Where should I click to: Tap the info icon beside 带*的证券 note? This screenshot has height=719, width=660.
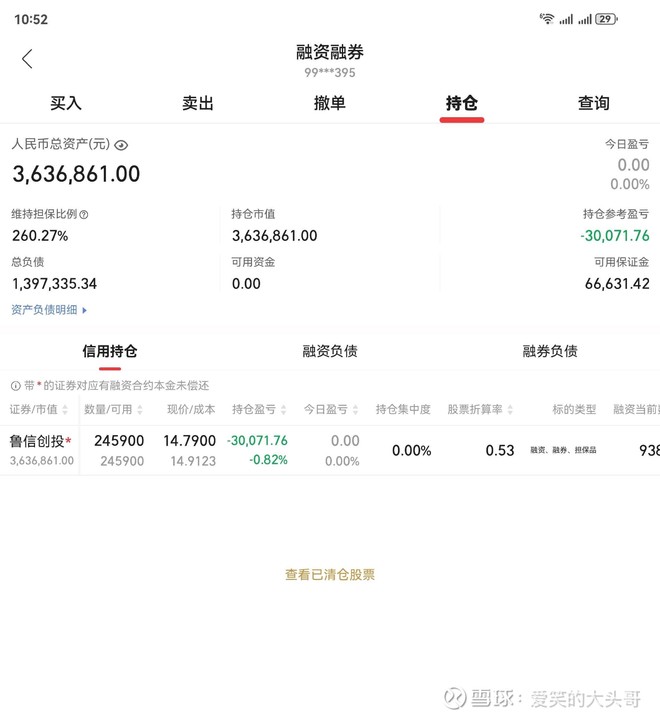coord(15,386)
